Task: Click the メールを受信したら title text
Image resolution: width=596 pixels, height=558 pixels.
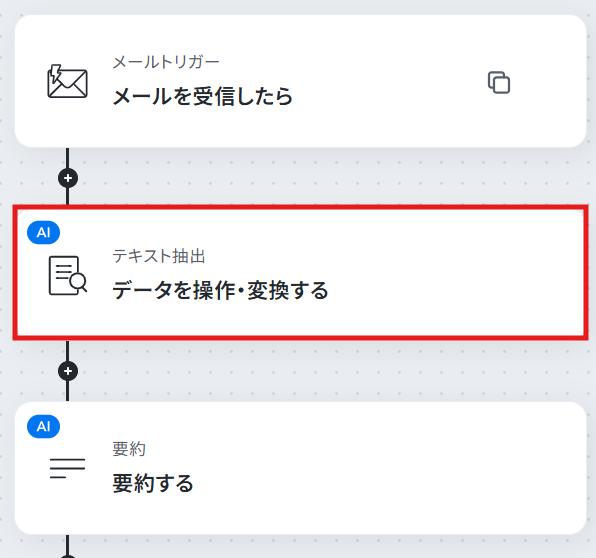Action: (203, 96)
